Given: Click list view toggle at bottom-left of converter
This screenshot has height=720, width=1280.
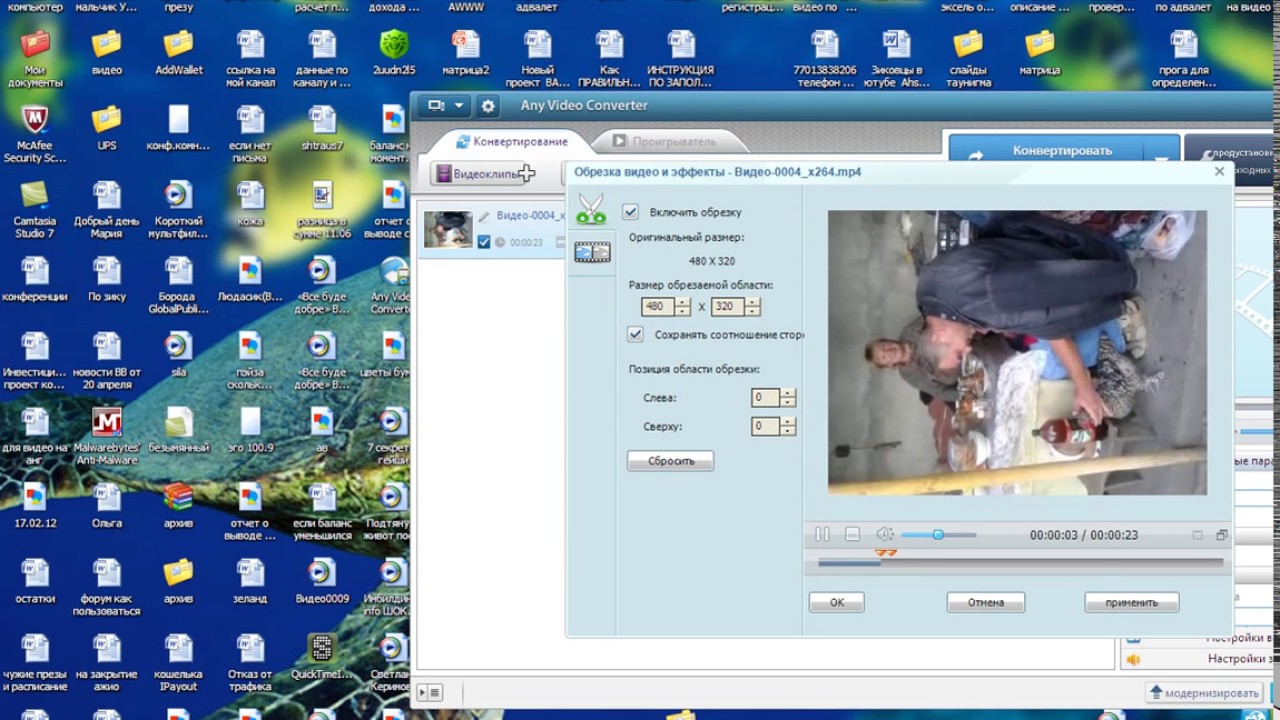Looking at the screenshot, I should (x=430, y=692).
